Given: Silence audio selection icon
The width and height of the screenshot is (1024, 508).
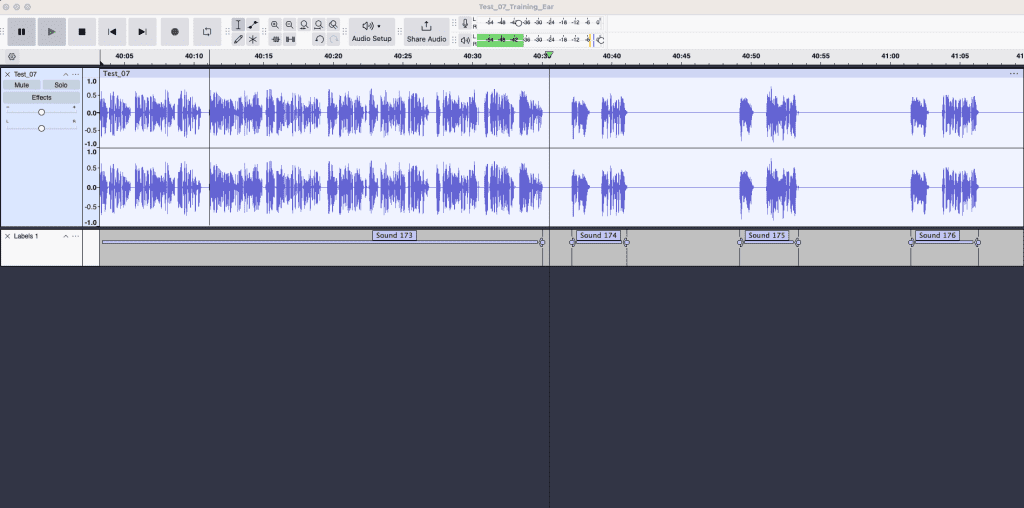Looking at the screenshot, I should pos(289,39).
